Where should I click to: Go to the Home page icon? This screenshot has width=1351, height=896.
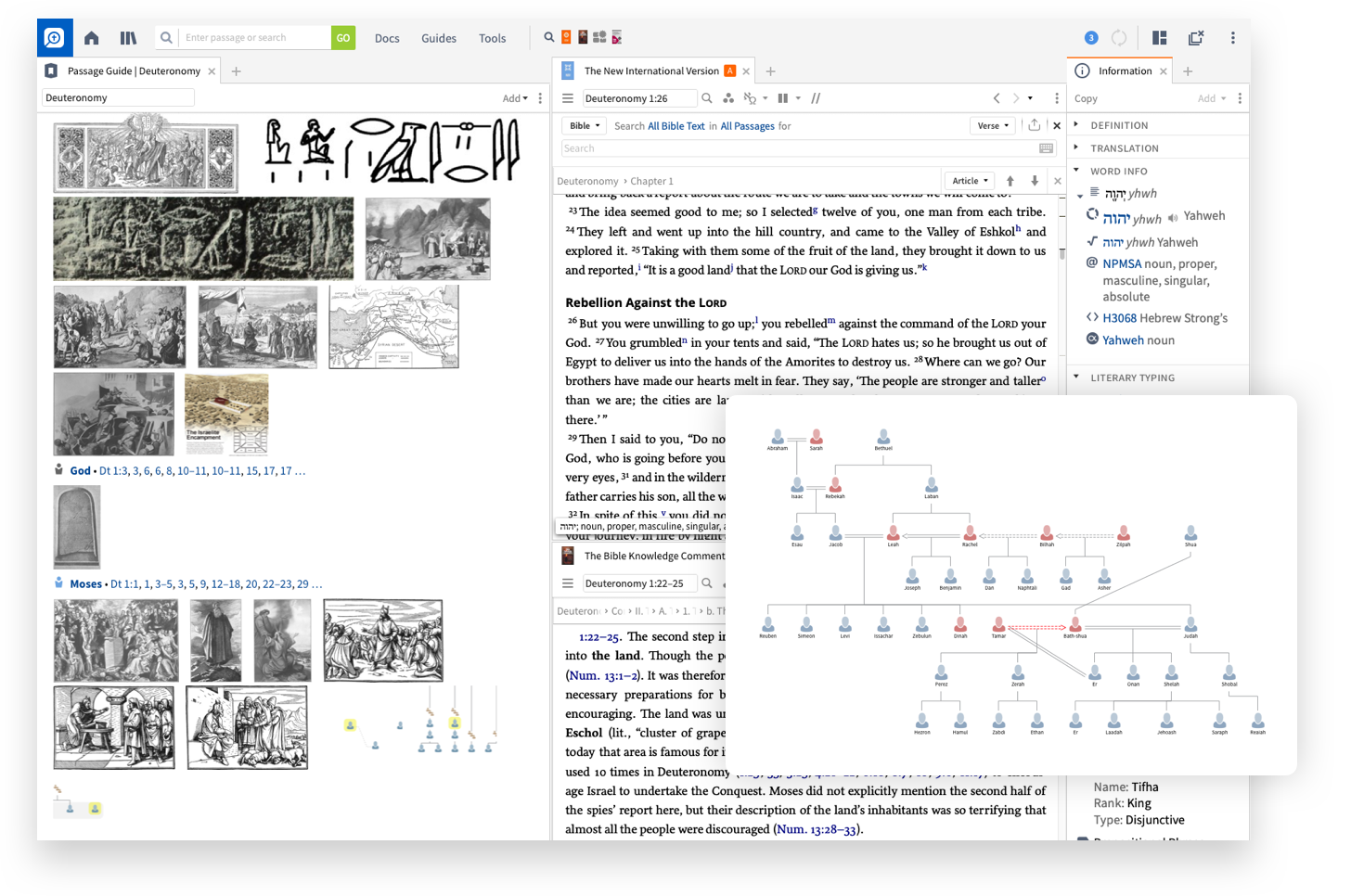click(91, 38)
